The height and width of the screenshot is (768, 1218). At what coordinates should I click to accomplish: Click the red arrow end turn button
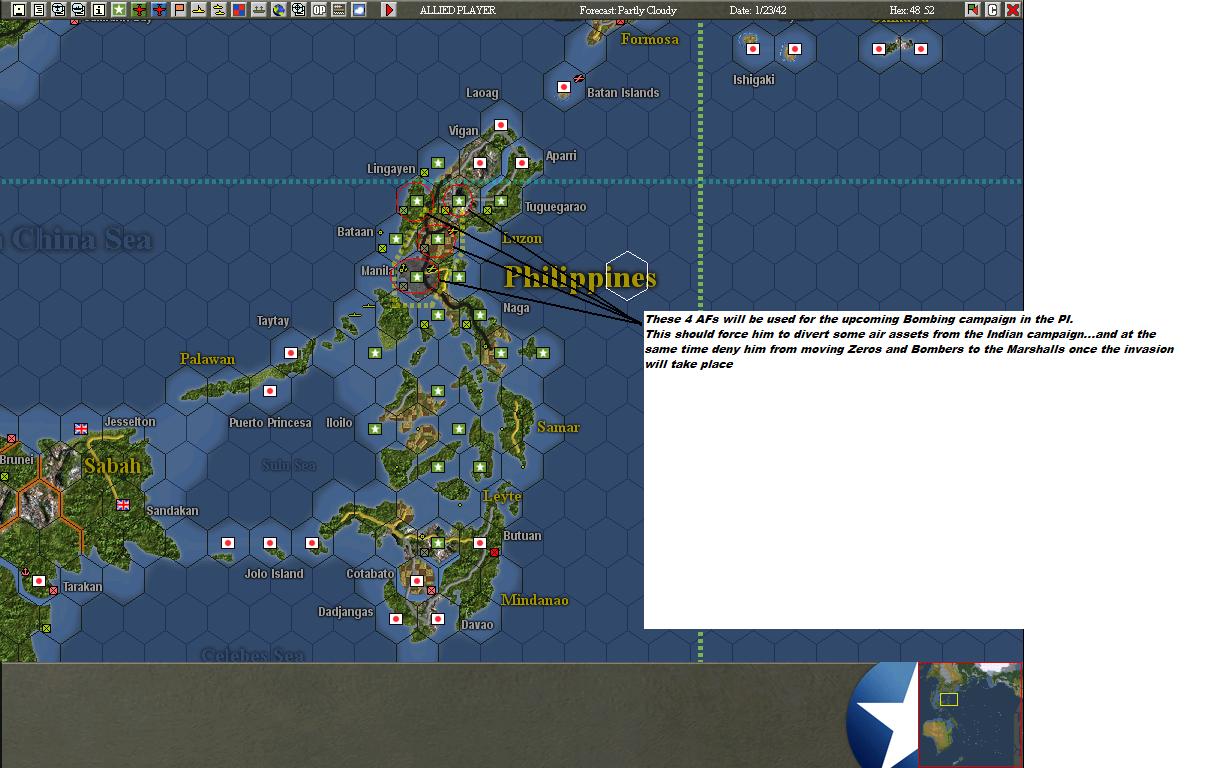[389, 10]
